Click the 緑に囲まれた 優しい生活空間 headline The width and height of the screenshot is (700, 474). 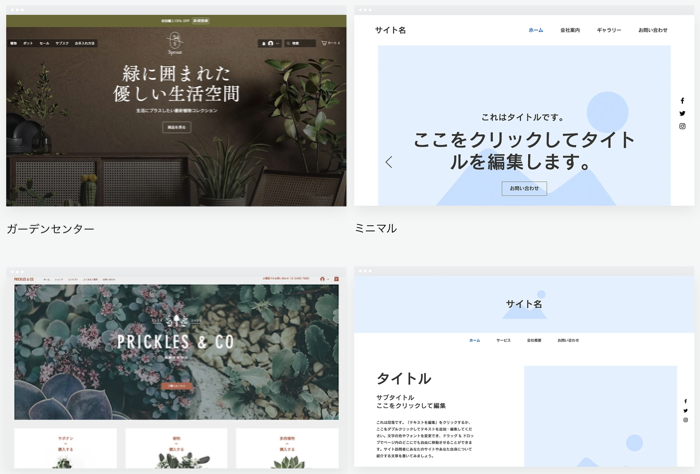pos(176,84)
